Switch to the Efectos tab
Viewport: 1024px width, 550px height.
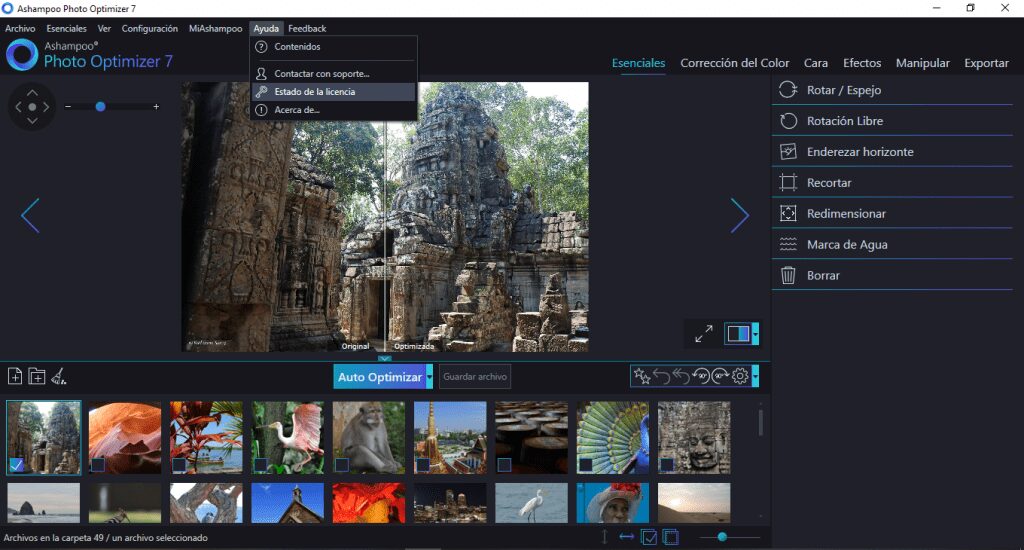tap(862, 63)
